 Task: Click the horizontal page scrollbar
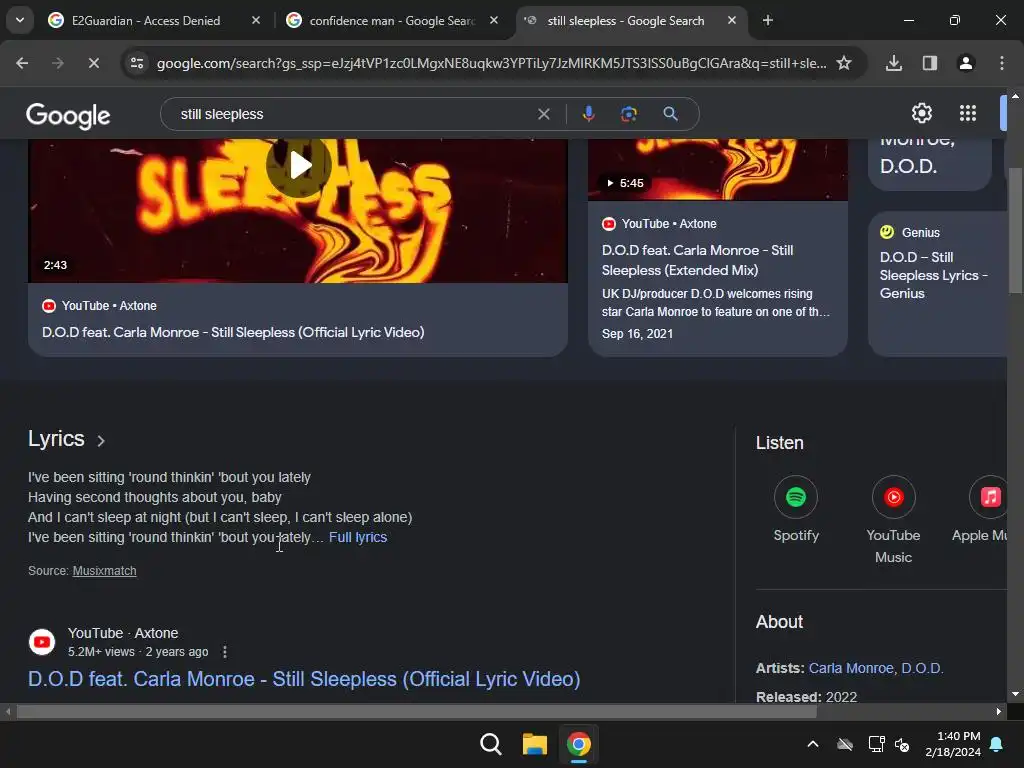416,712
